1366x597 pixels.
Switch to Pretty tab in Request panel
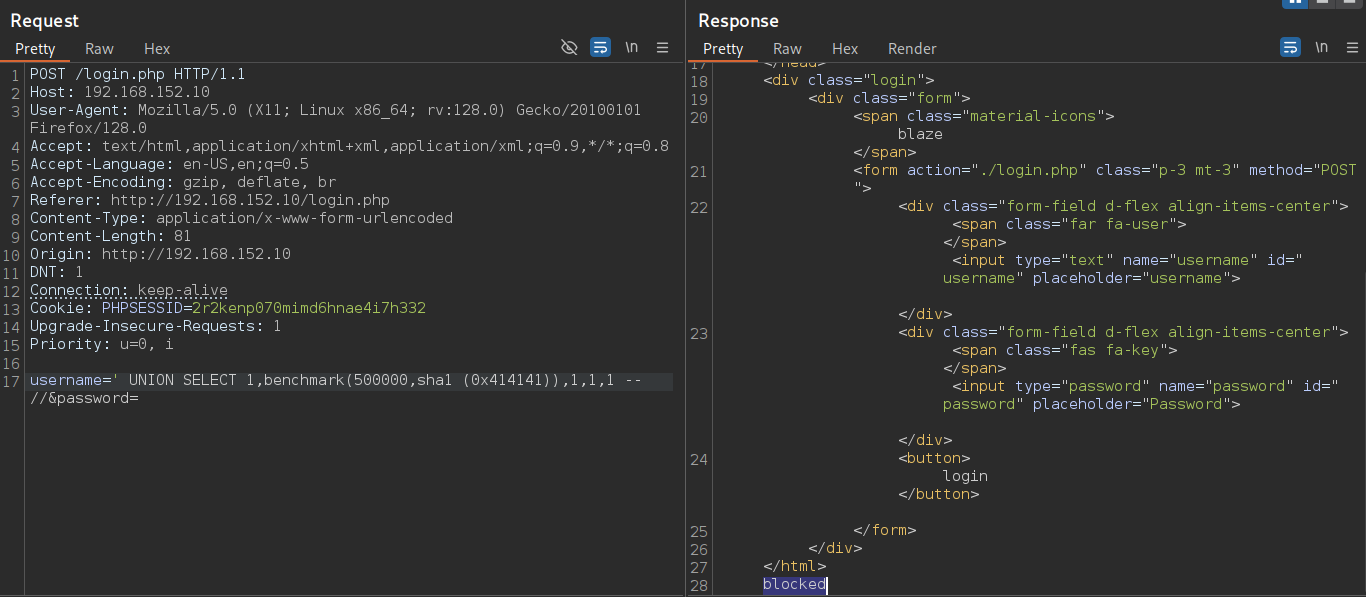(35, 48)
